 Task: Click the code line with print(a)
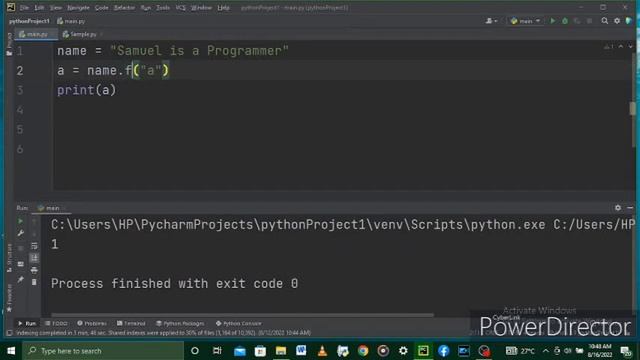(x=87, y=90)
